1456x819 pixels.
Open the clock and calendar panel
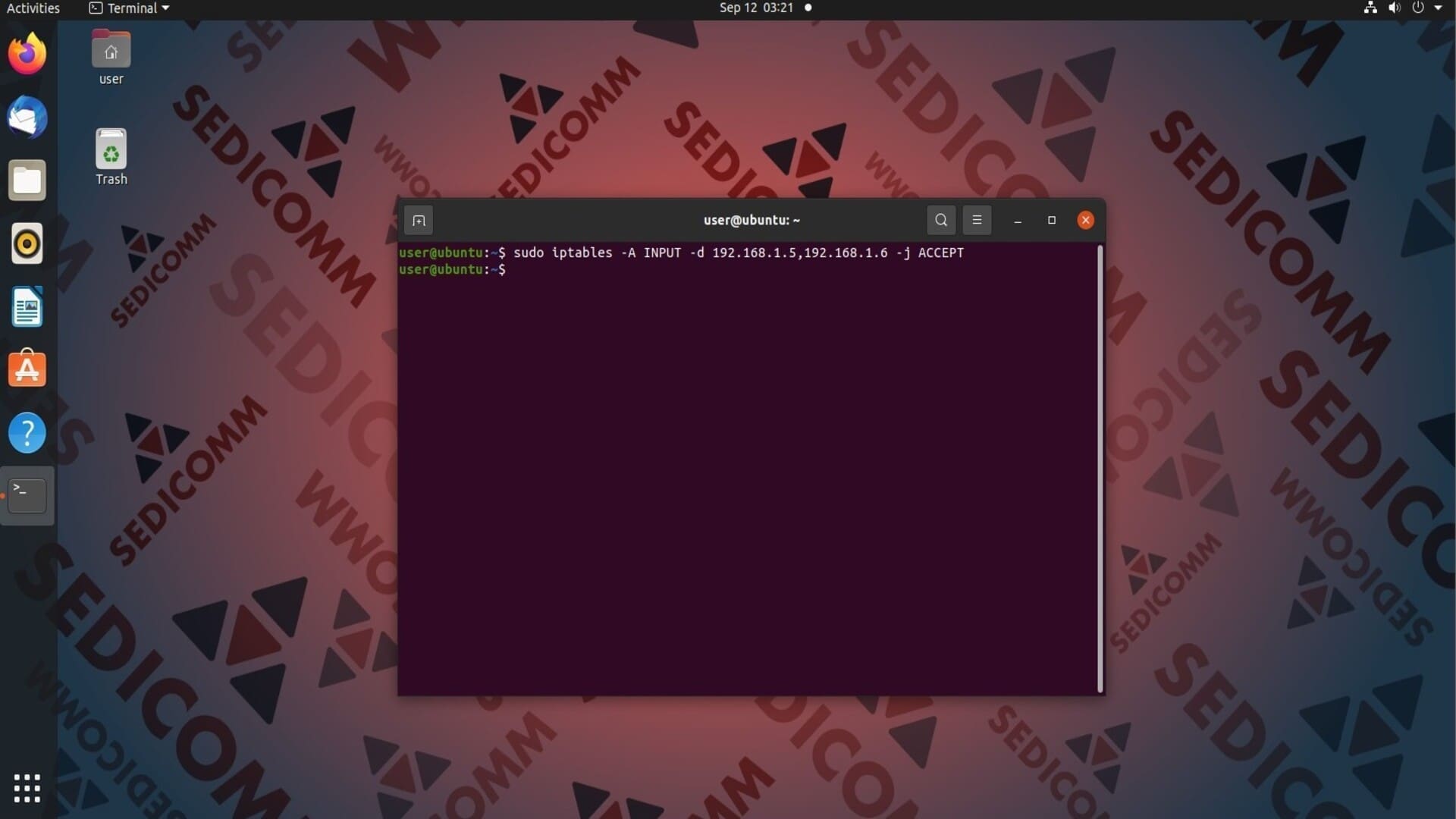(756, 8)
